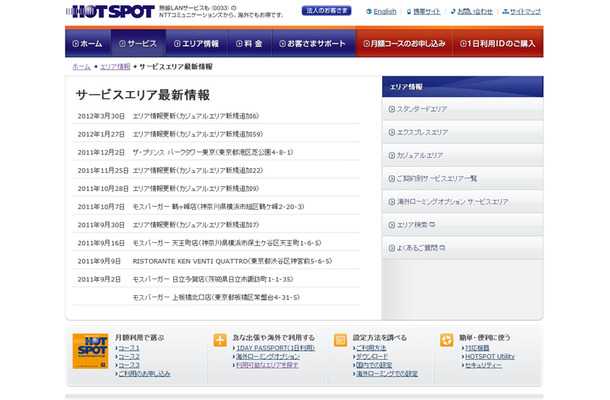Click モスバーガー 鶴ヶ峰店 entry

[x=219, y=207]
